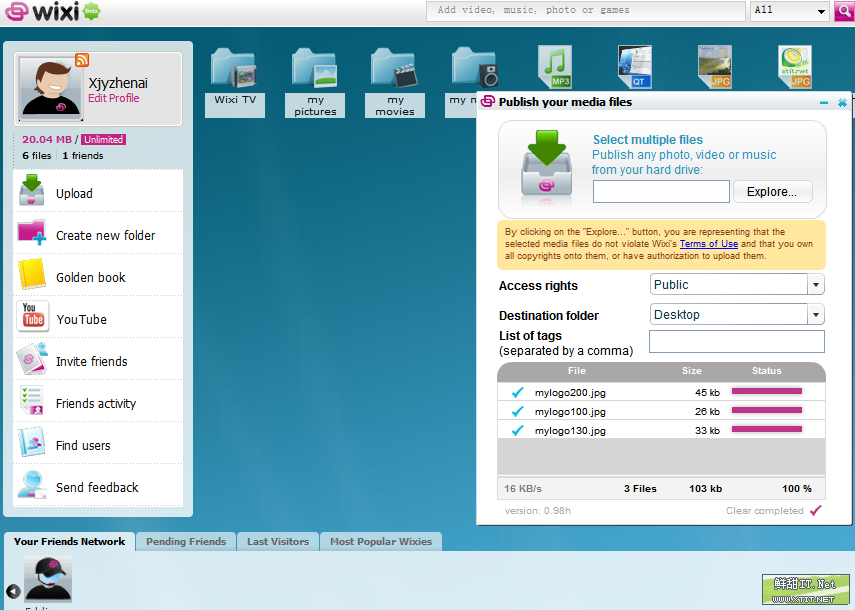
Task: Toggle checkmark for mylogo130.jpg
Action: (x=517, y=431)
